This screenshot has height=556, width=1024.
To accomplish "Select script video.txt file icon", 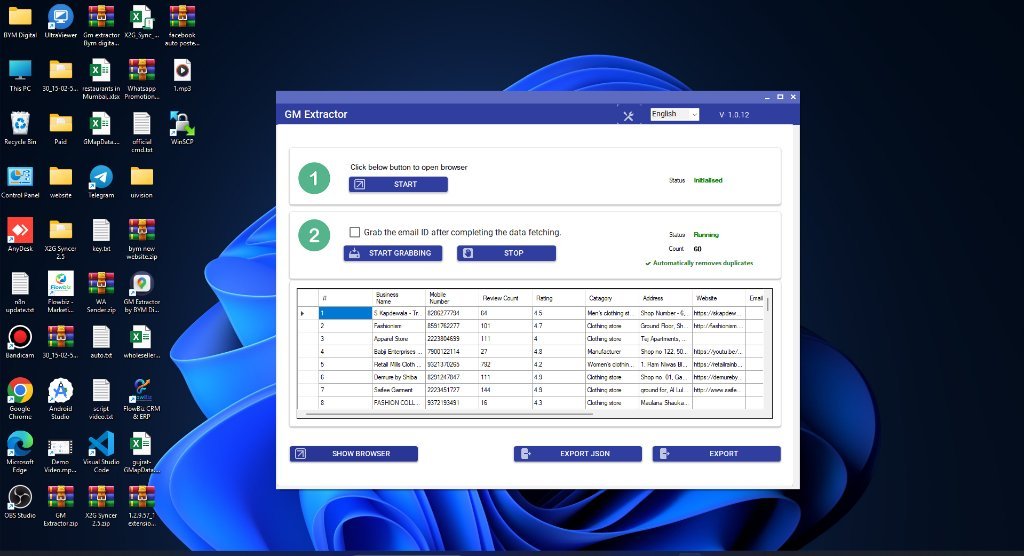I will [x=101, y=399].
